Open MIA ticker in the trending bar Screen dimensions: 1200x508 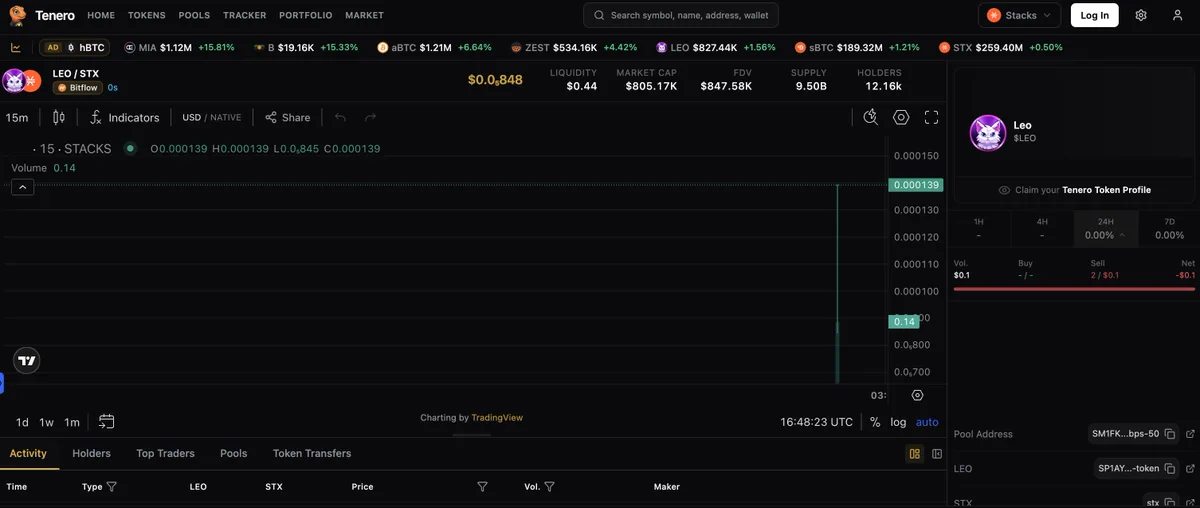pyautogui.click(x=179, y=47)
